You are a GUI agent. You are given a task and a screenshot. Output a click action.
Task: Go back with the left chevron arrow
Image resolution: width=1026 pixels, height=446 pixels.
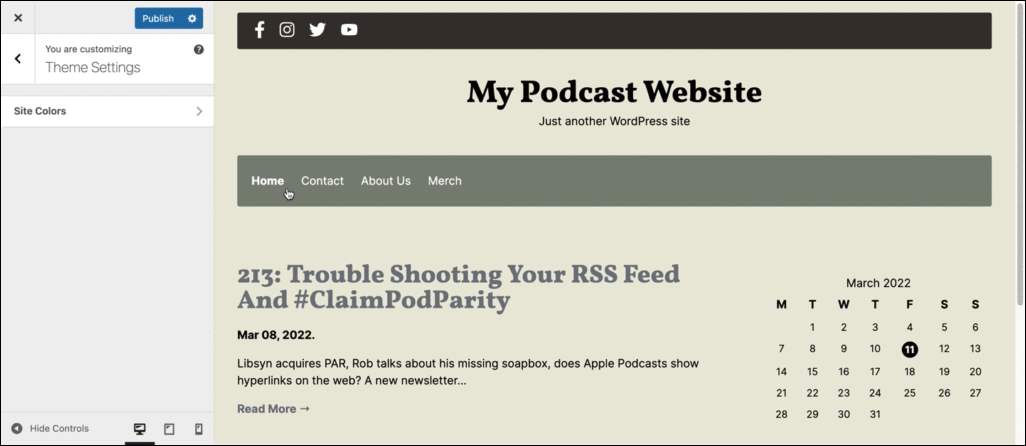click(18, 59)
